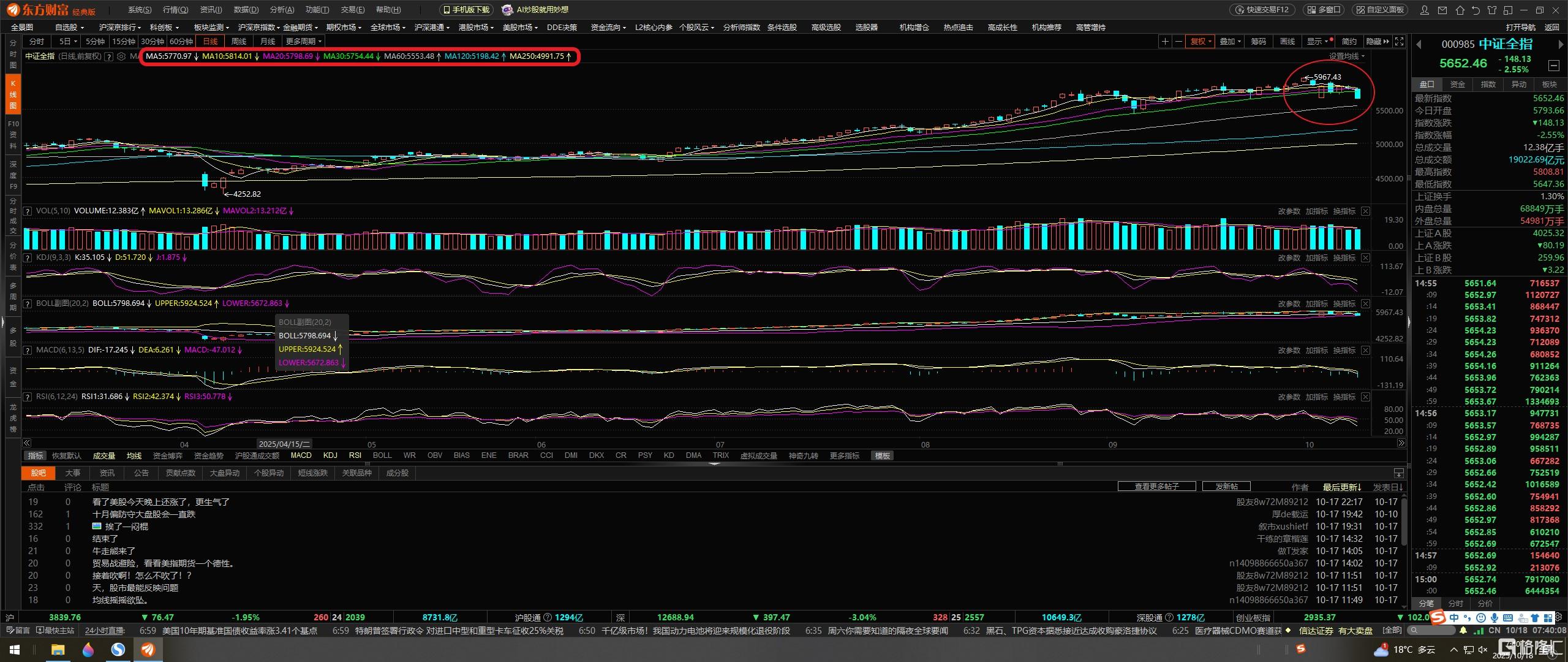The image size is (1568, 662).
Task: Open the user account icon
Action: 1425,10
